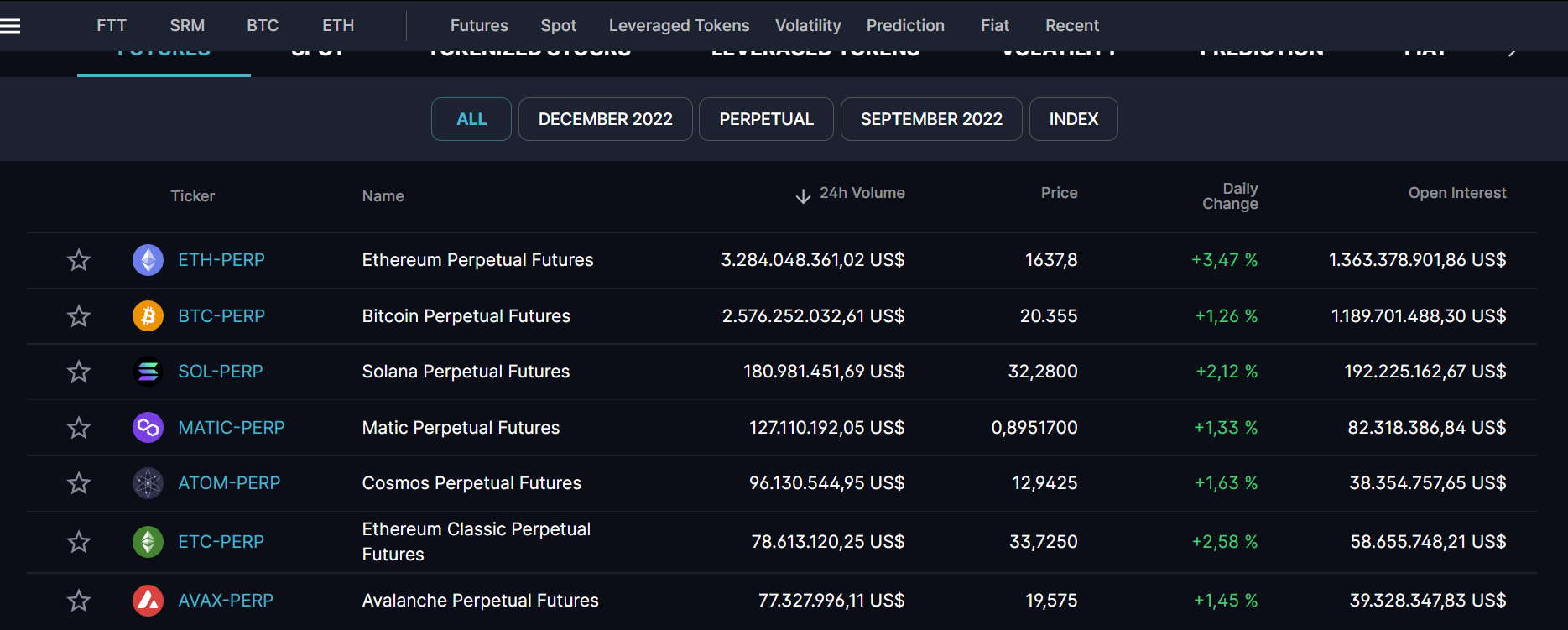Open Leveraged Tokens in top navigation
Screen dimensions: 1568x630
click(679, 26)
